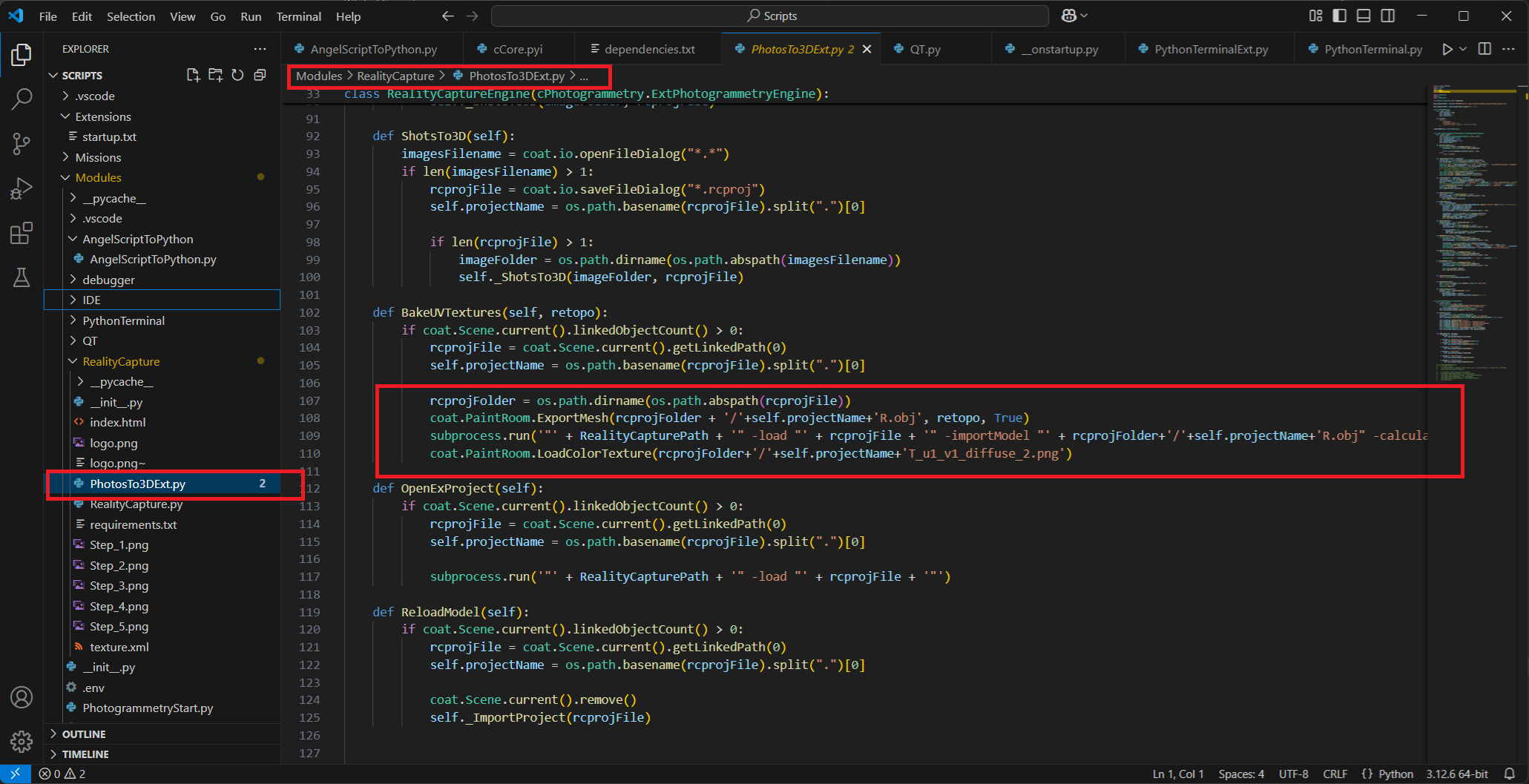The image size is (1529, 784).
Task: Open the Terminal menu
Action: [298, 16]
